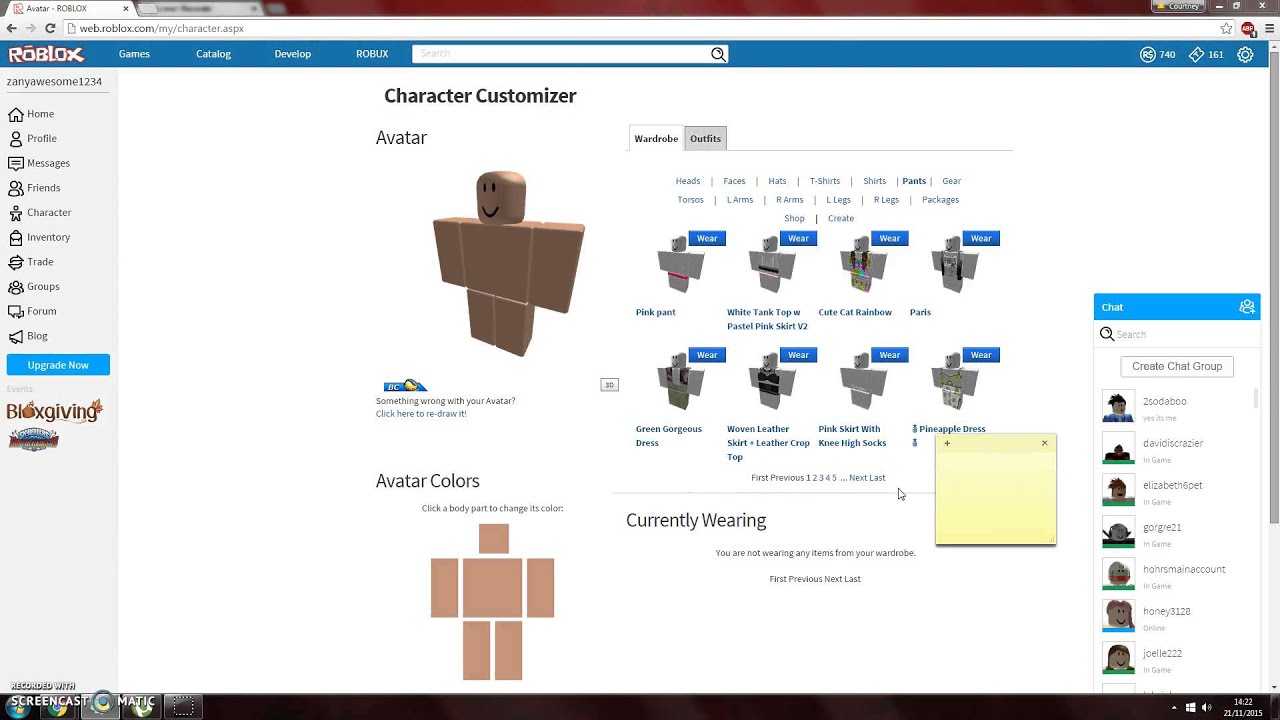1280x720 pixels.
Task: Show the Packages wardrobe category
Action: point(940,200)
